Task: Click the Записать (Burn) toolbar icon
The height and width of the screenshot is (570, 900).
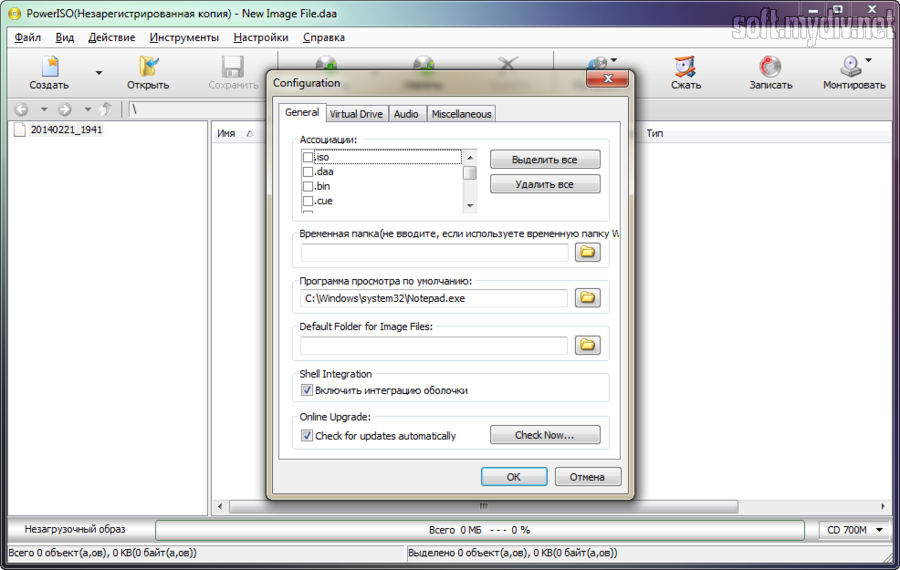Action: (x=770, y=73)
